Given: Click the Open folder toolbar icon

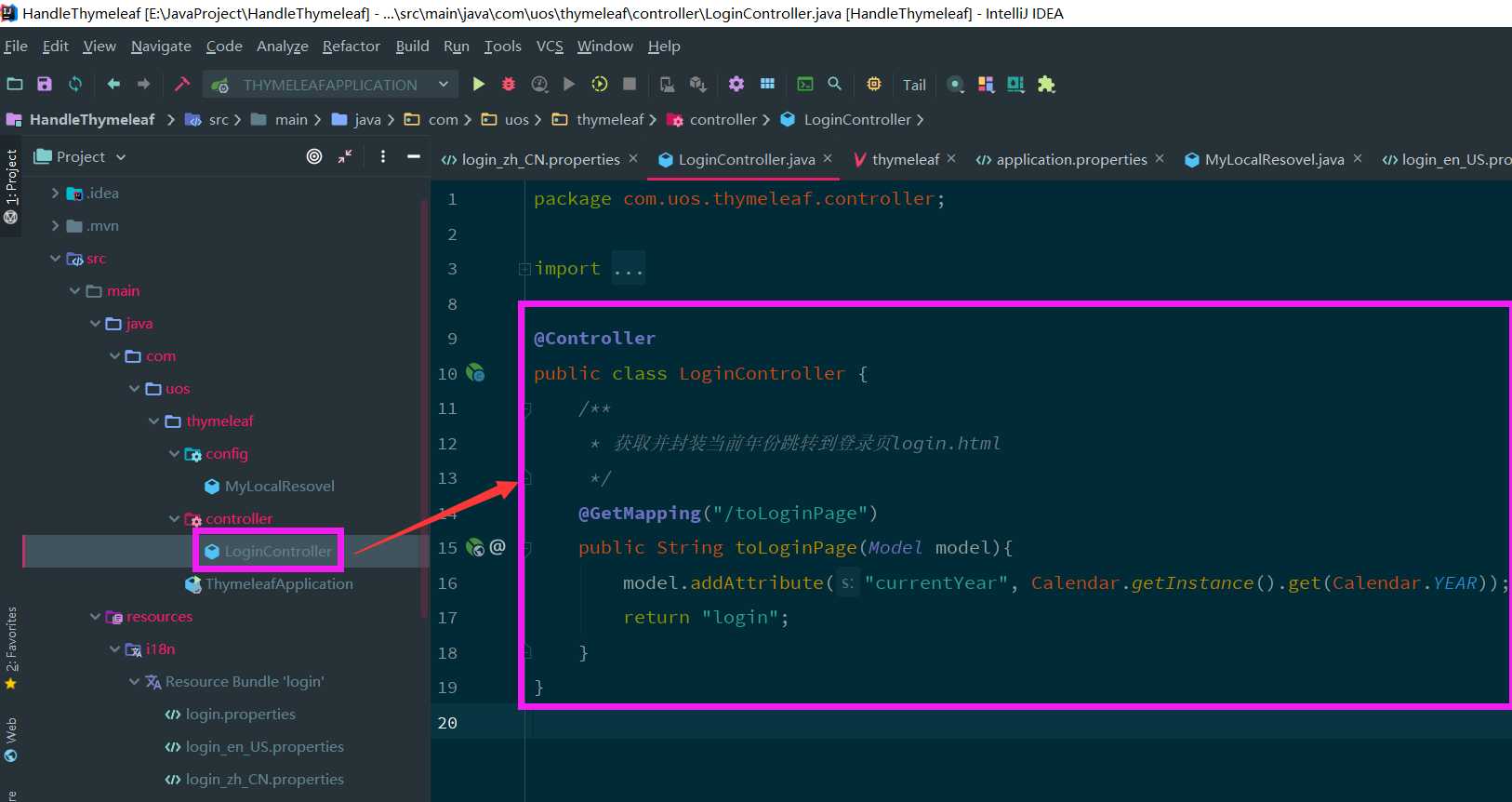Looking at the screenshot, I should [x=15, y=84].
